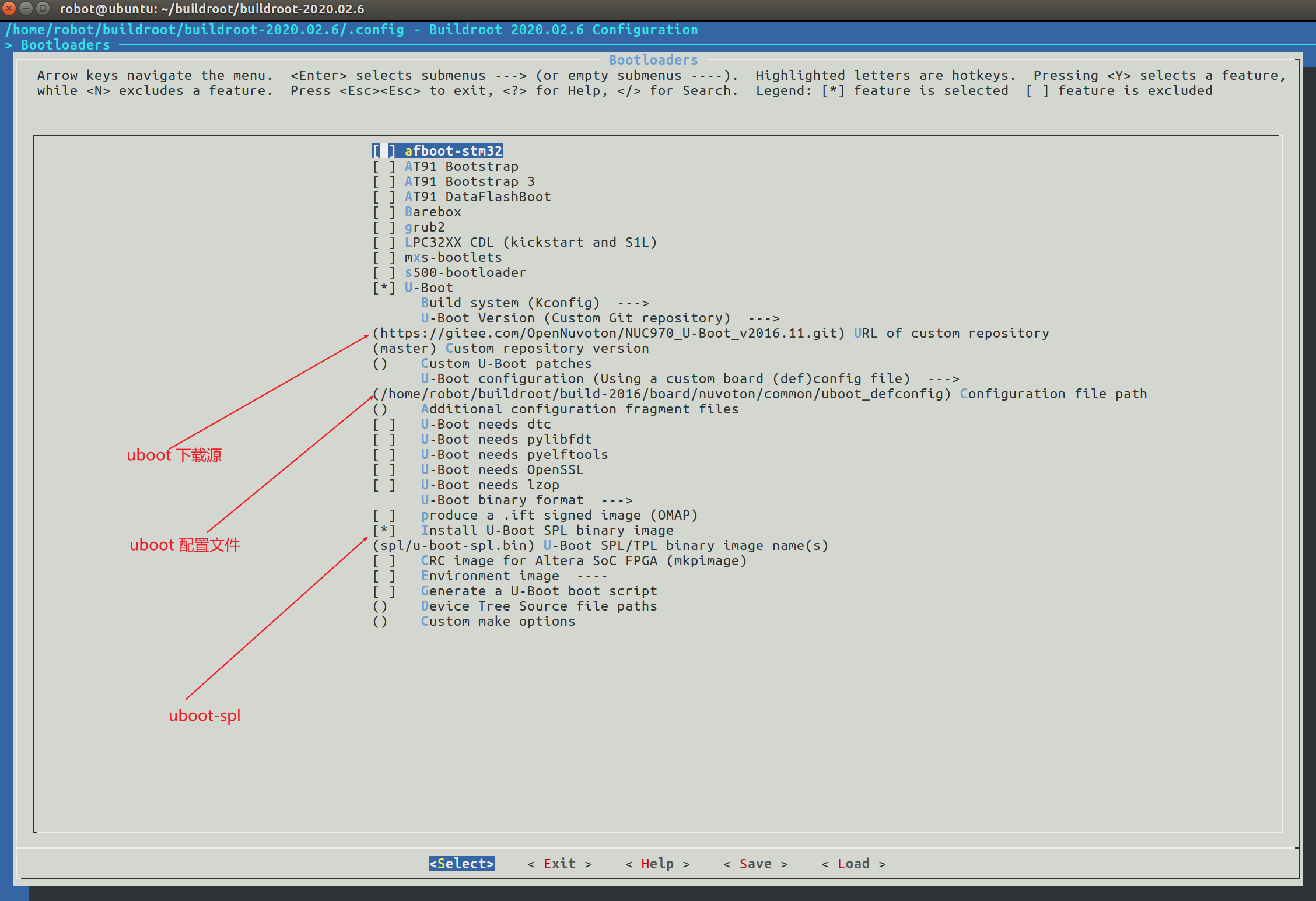Open the Build system (Kconfig) submenu
Image resolution: width=1316 pixels, height=901 pixels.
point(535,303)
